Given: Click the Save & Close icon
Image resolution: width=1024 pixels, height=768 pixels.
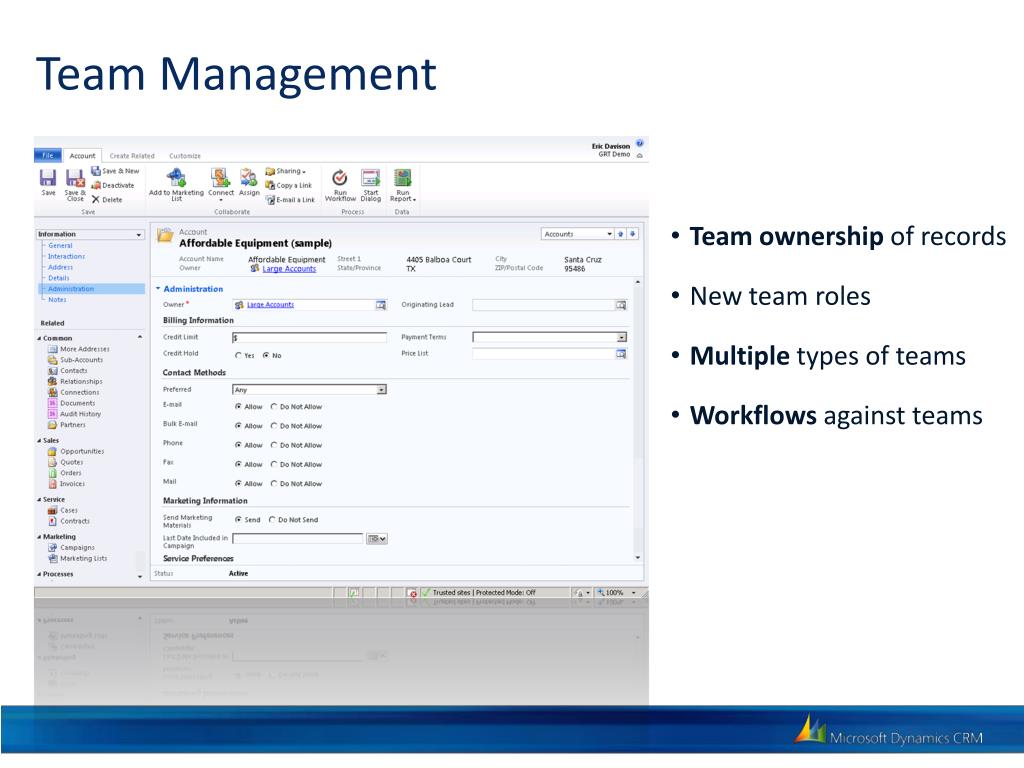Looking at the screenshot, I should (x=75, y=178).
